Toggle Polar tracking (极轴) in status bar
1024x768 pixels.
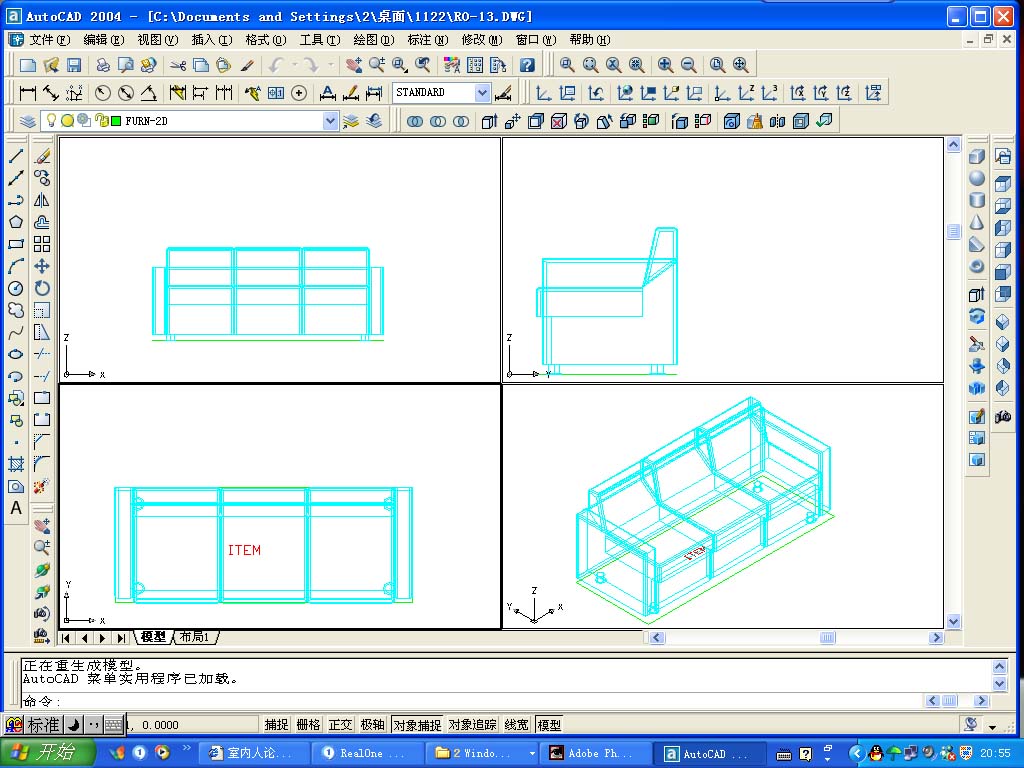tap(372, 725)
